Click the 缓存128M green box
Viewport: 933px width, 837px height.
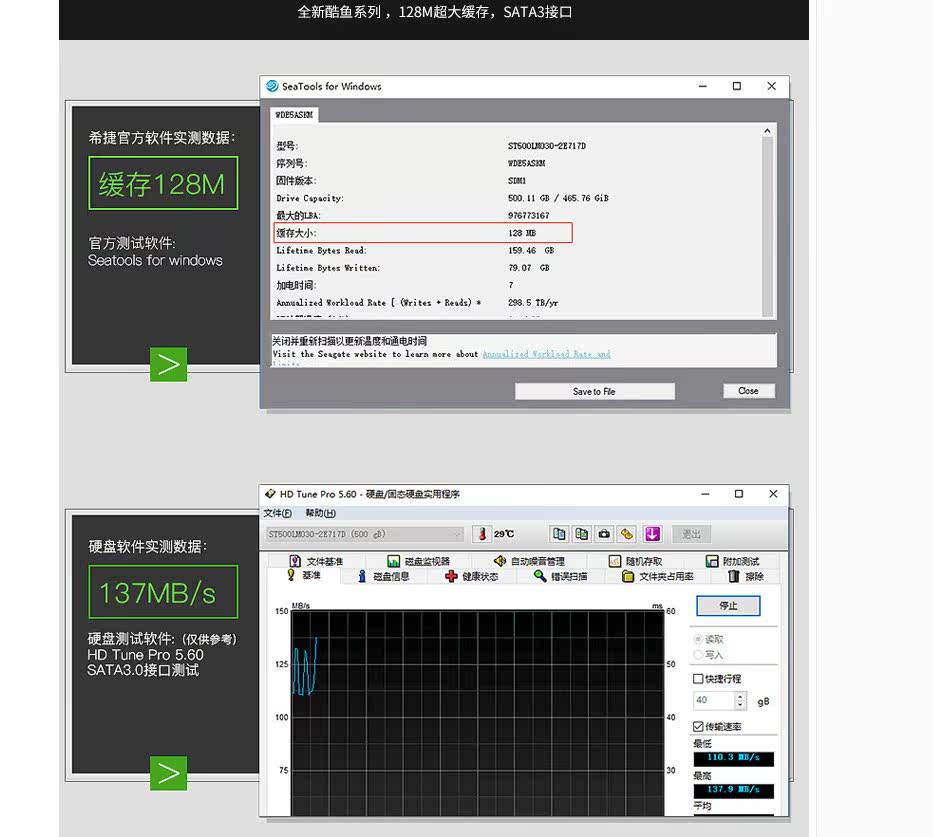coord(163,183)
